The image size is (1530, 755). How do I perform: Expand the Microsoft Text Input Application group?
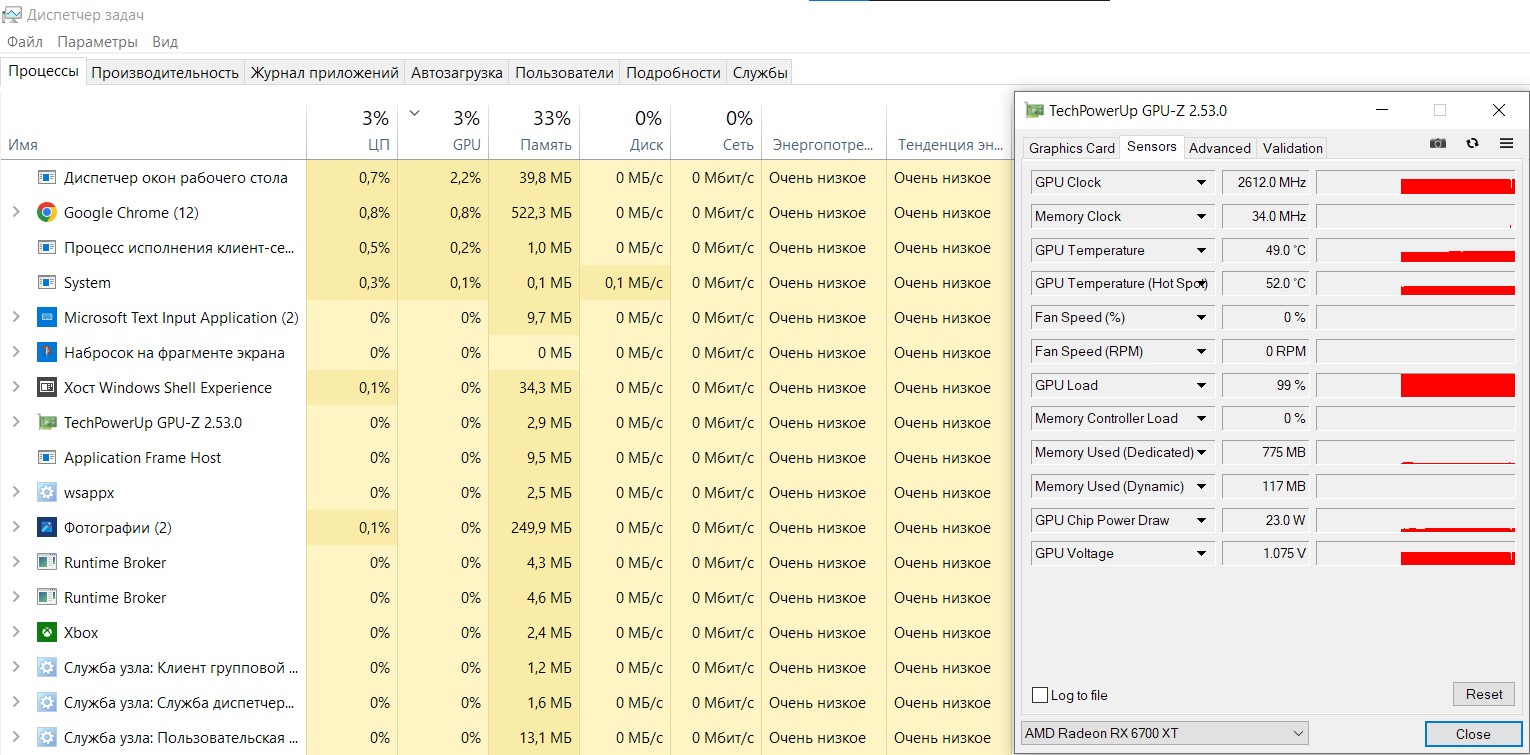[16, 318]
